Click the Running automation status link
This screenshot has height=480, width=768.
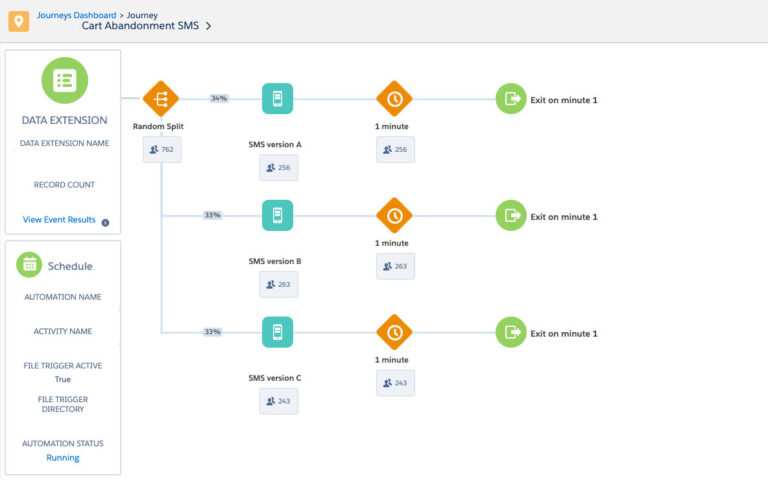(x=63, y=458)
